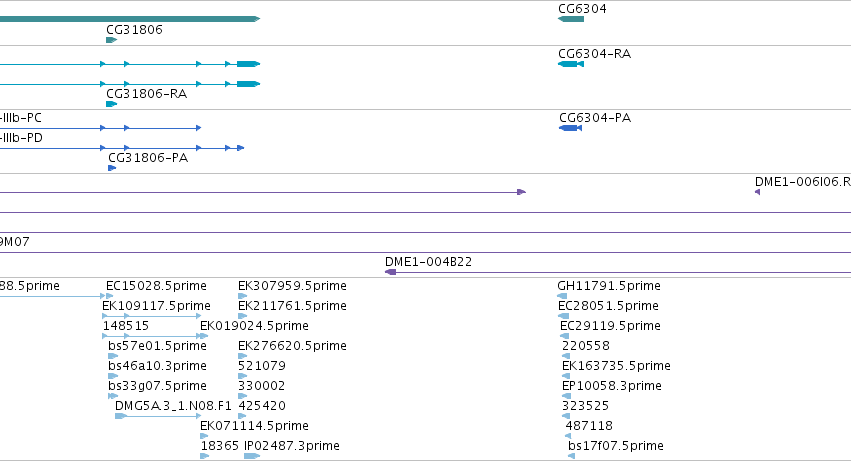This screenshot has height=461, width=851.
Task: Select the CG31806-PA protein glyph
Action: [112, 168]
